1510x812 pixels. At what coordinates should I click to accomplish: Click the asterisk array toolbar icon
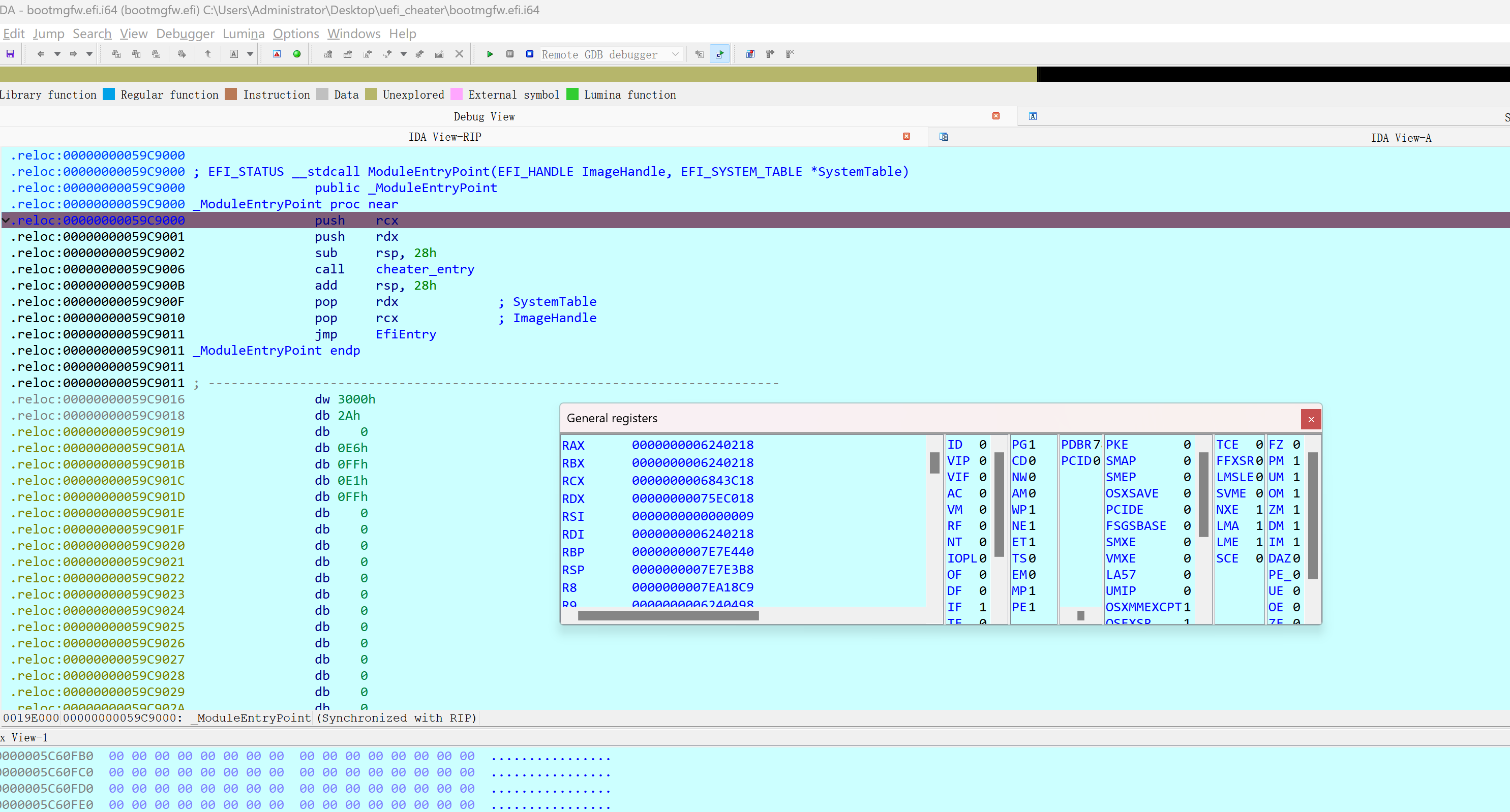point(420,54)
